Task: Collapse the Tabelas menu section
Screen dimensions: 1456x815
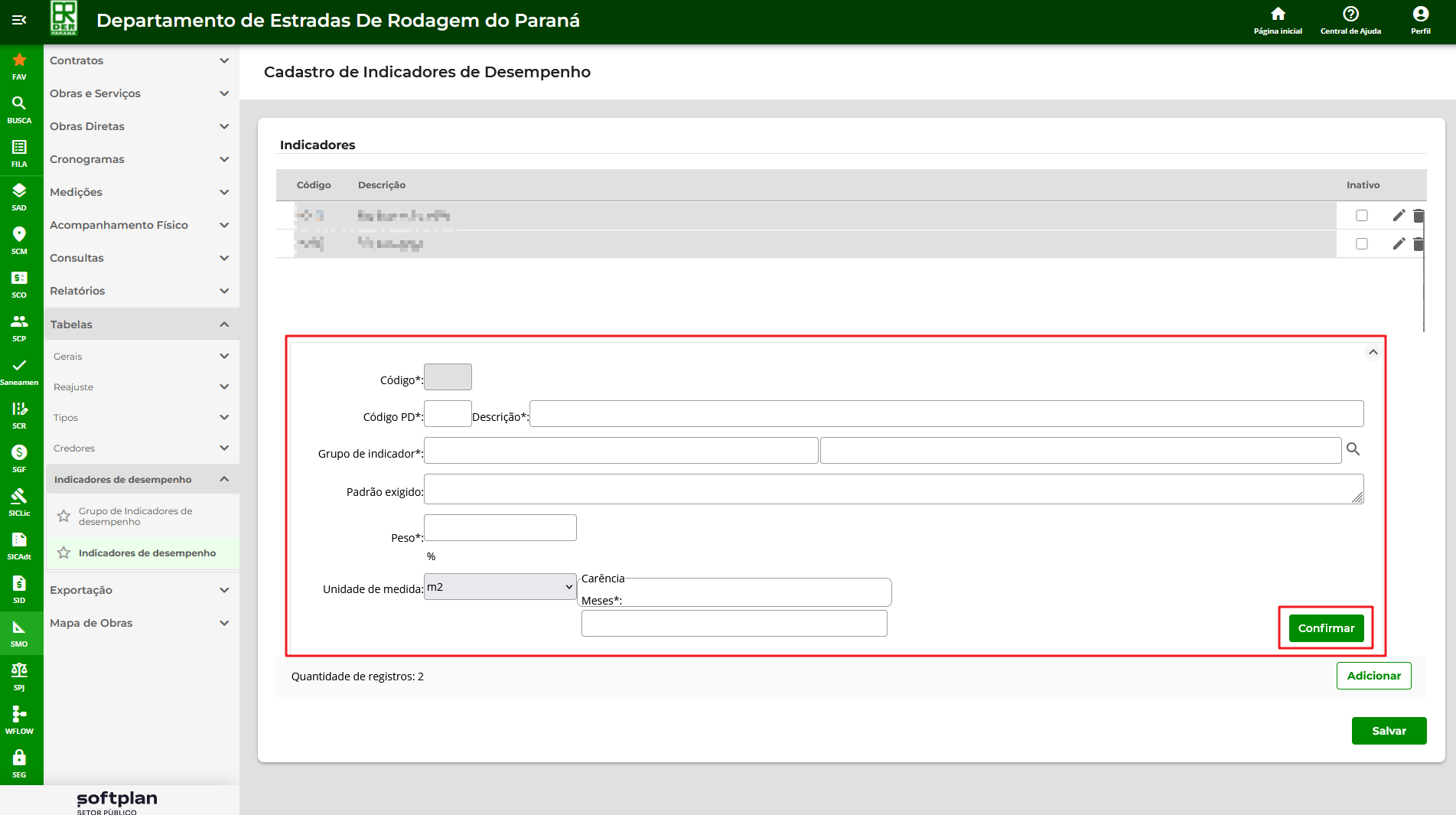Action: 224,324
